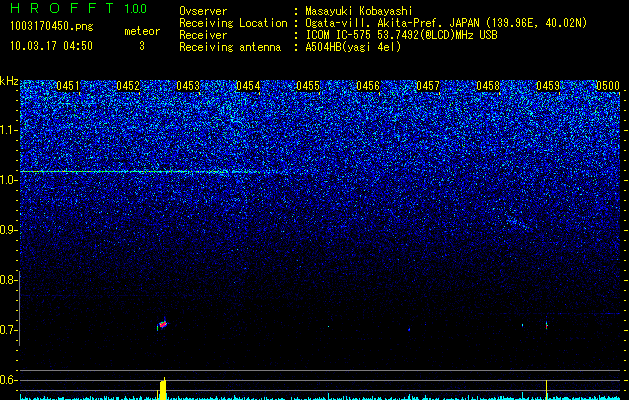This screenshot has width=629, height=400.
Task: Click the Ogata-vill. Akita-Pref. JAPAN location text
Action: point(446,23)
